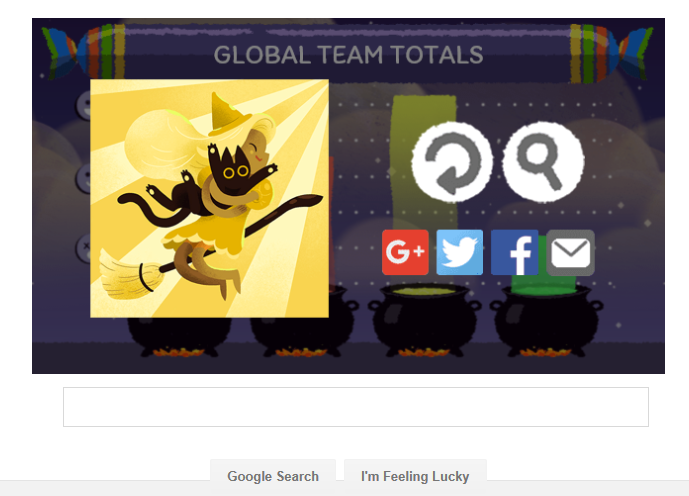Click the wrapped candy on the banner's left end
The height and width of the screenshot is (496, 689).
point(83,53)
